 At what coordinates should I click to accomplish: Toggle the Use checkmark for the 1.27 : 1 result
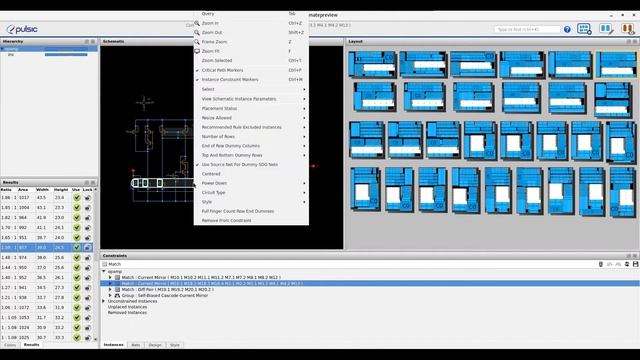click(76, 287)
